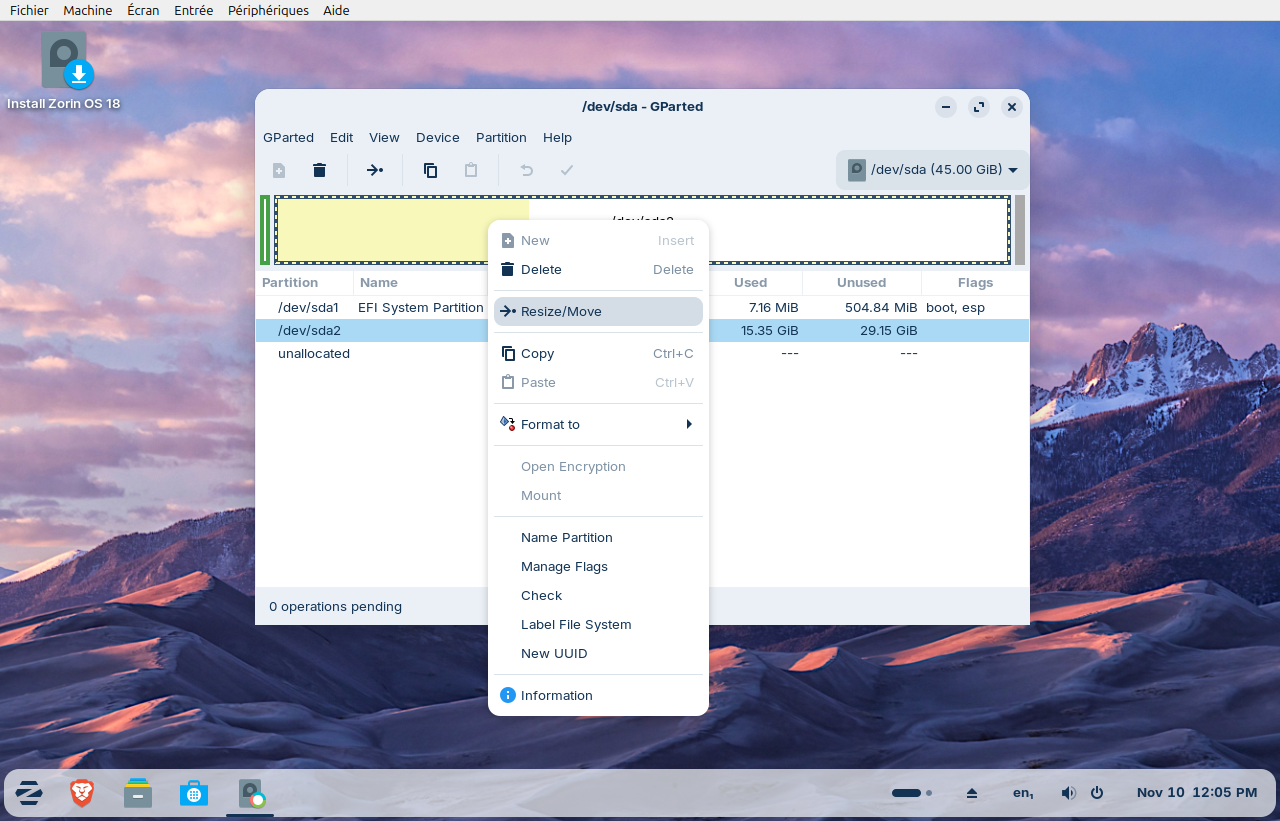Select the unallocated row in partition list

pos(642,353)
